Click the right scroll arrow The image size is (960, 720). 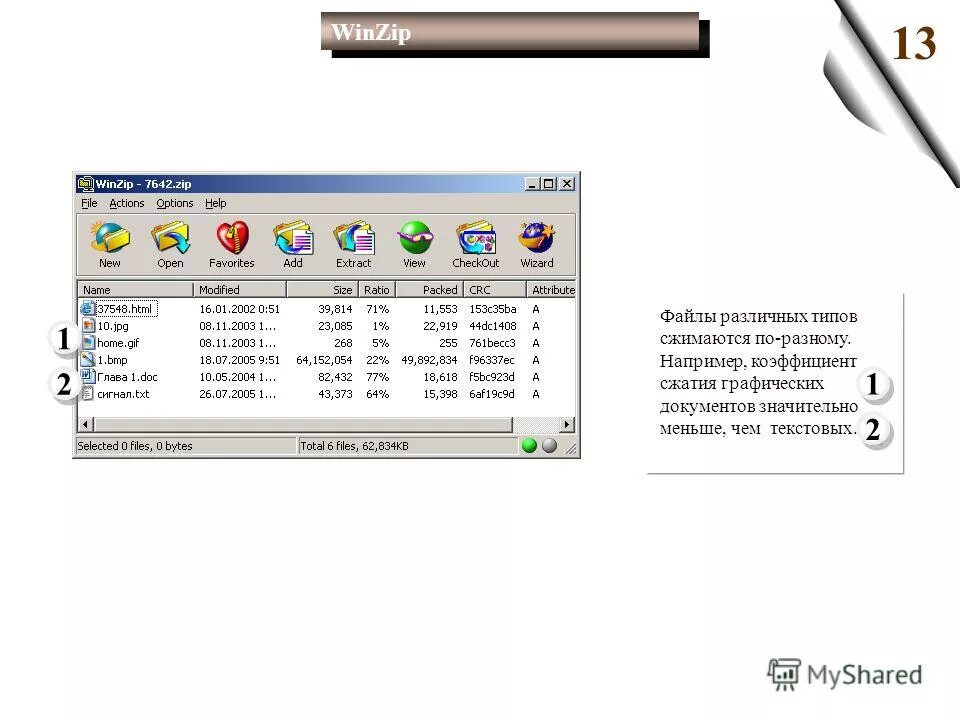[567, 424]
